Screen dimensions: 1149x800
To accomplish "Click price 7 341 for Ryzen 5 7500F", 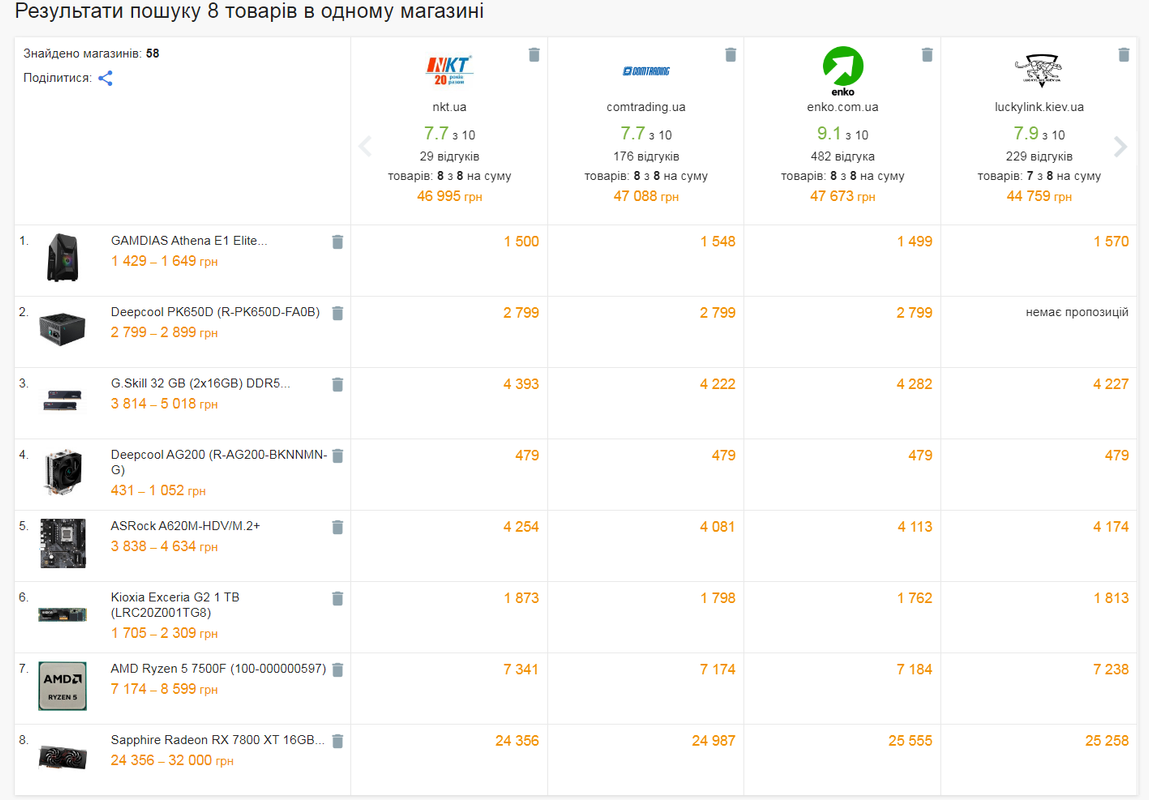I will (x=521, y=670).
